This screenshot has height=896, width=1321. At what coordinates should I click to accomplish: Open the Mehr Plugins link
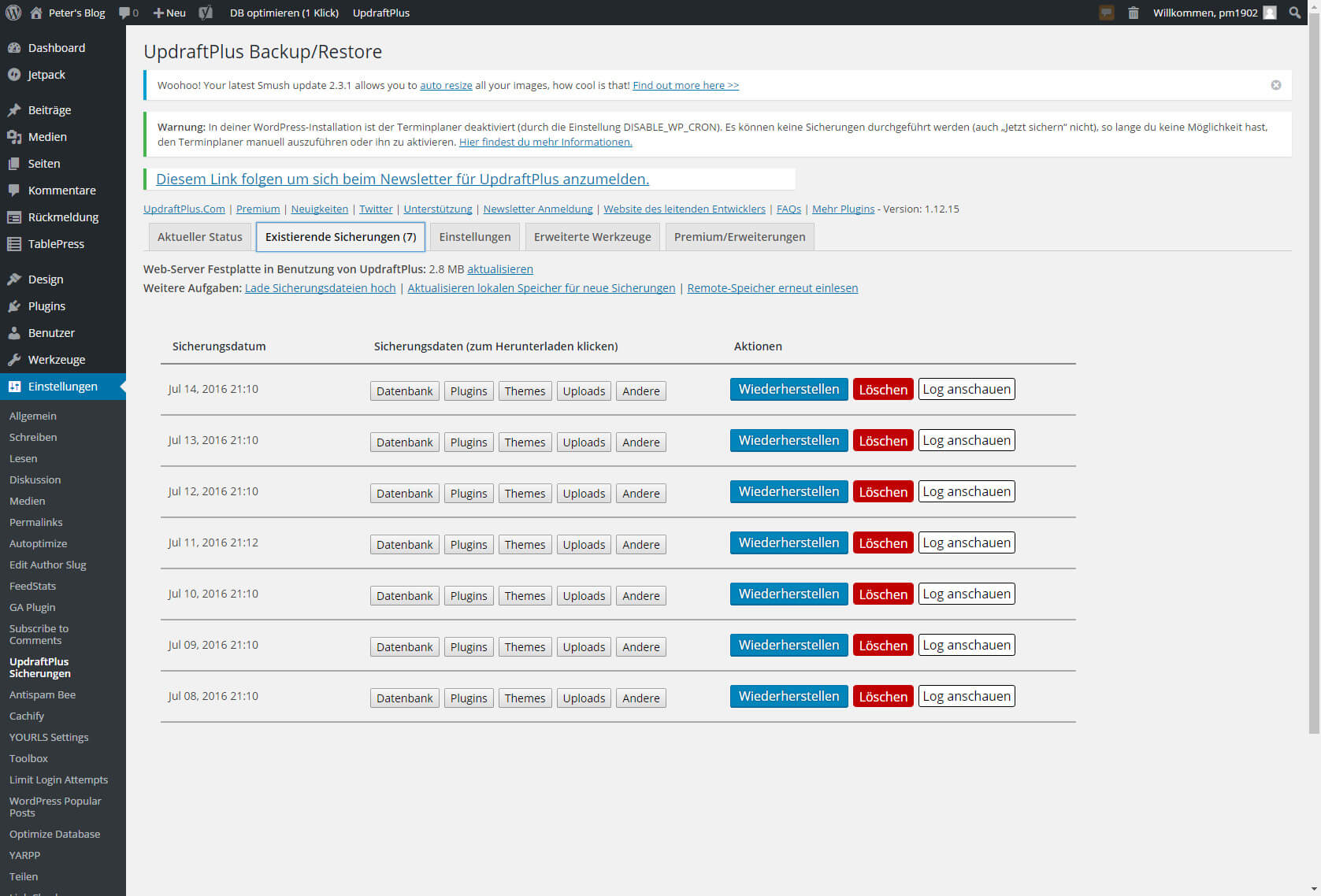tap(844, 209)
